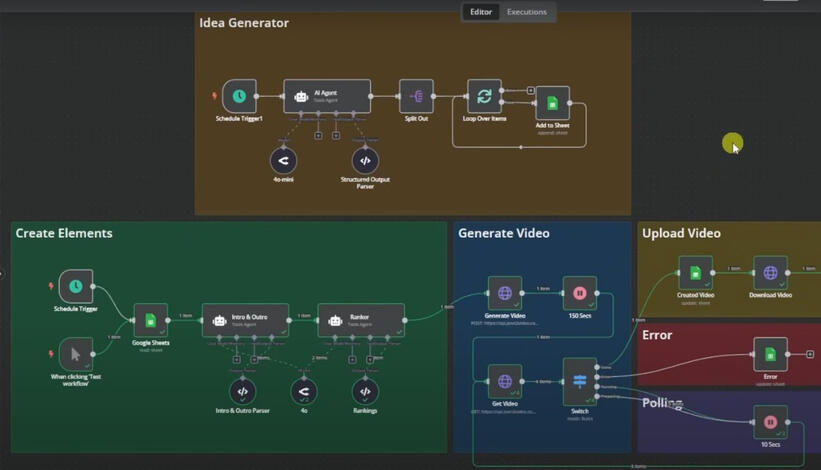Click the plus button on Loop Over Items output
The image size is (821, 470).
530,90
